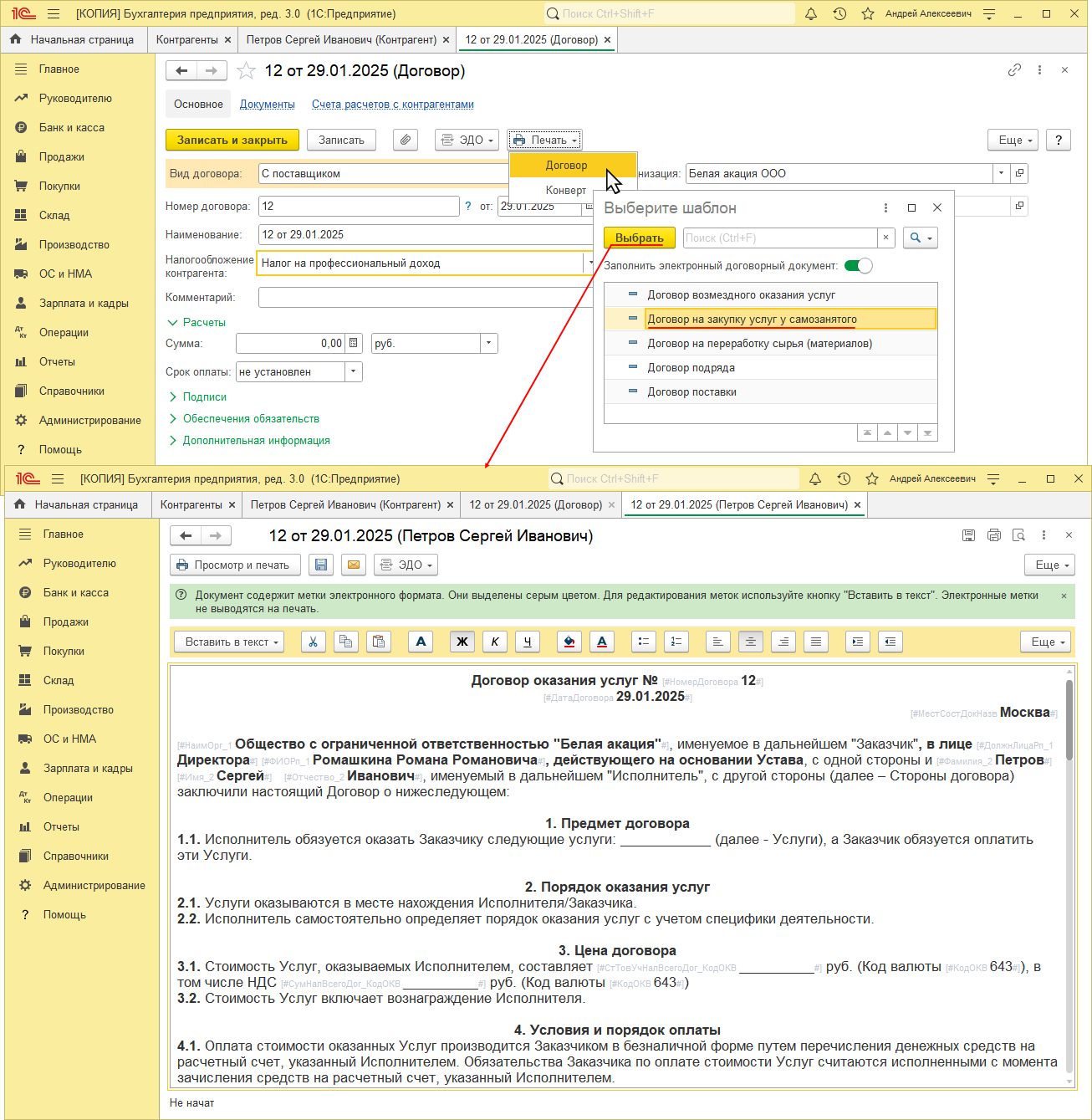Viewport: 1092px width, 1120px height.
Task: Open Счета расчетов с контрагентами link
Action: coord(393,105)
